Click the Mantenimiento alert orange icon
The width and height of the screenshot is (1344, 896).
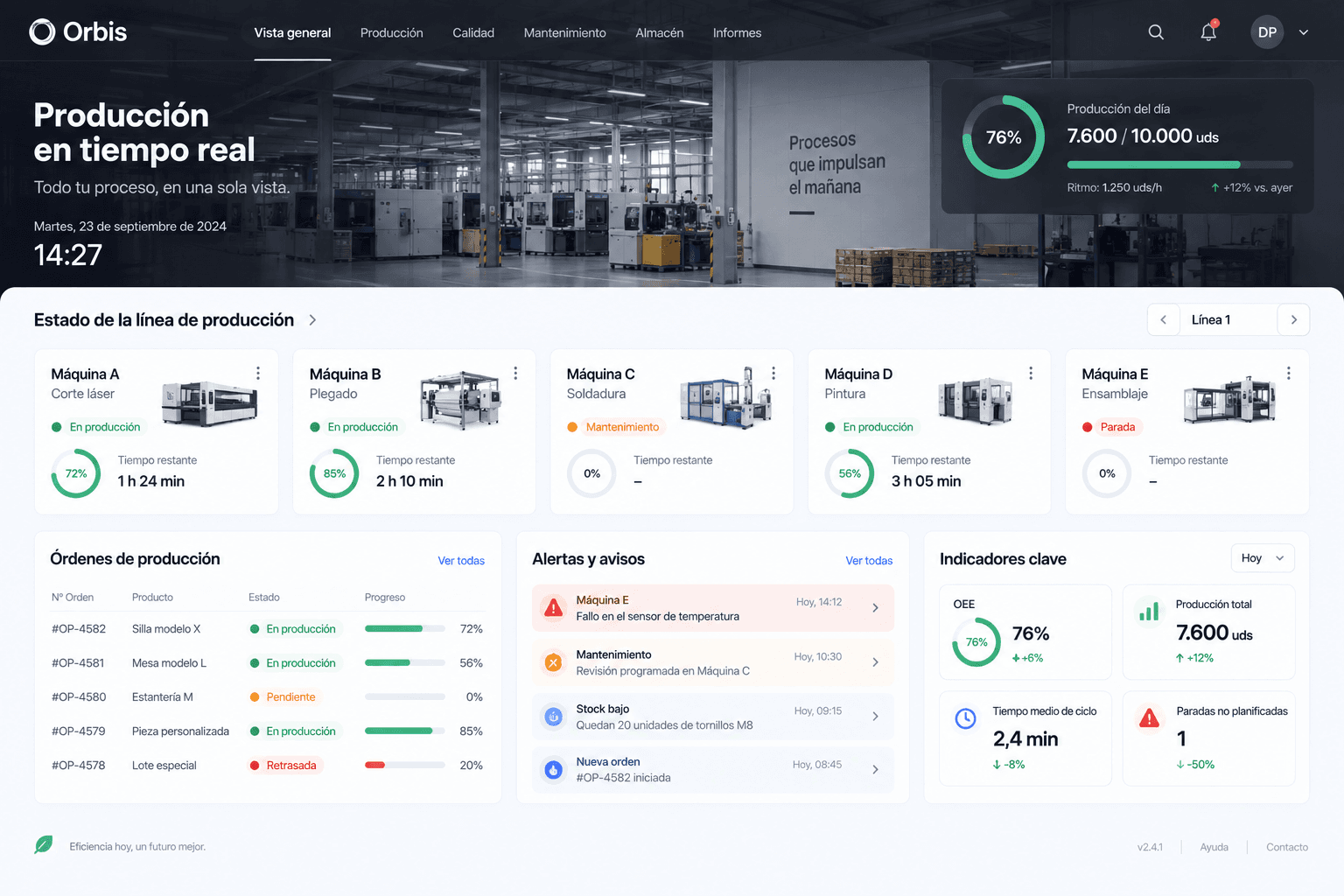[x=553, y=662]
